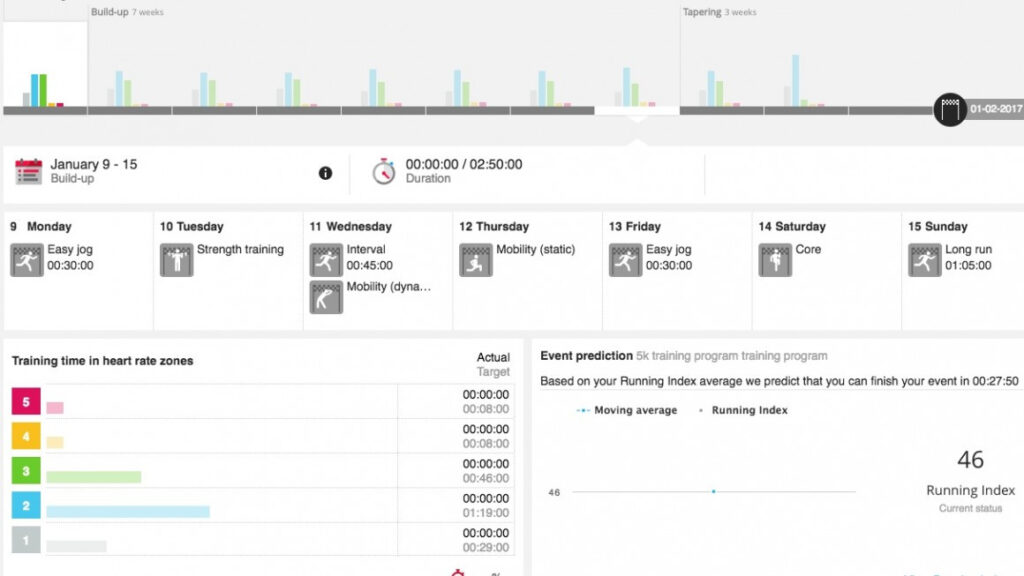Click the stopwatch Duration icon

384,171
